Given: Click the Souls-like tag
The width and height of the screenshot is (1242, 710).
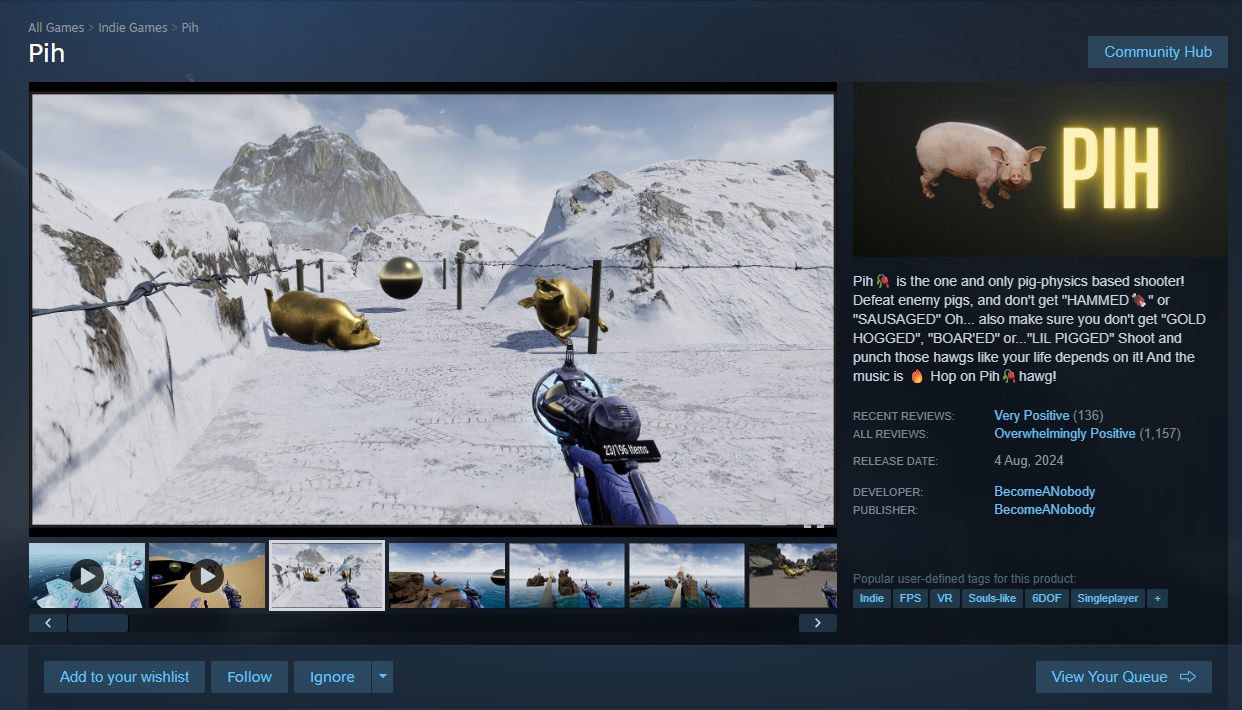Looking at the screenshot, I should (x=992, y=598).
